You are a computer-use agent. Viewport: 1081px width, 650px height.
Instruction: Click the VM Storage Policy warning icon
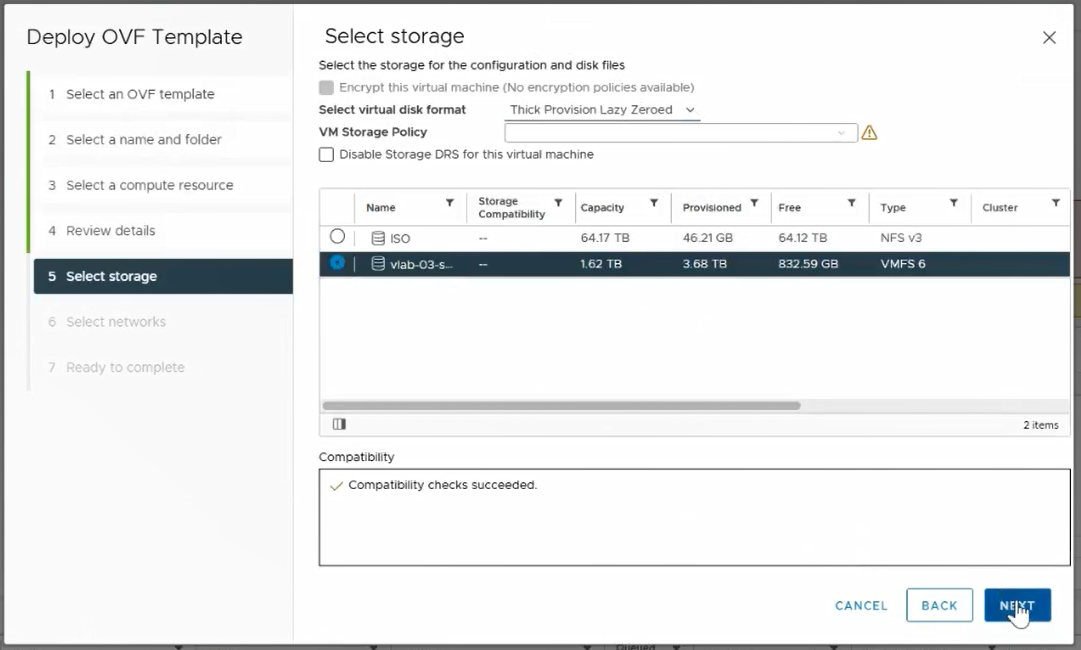tap(869, 132)
